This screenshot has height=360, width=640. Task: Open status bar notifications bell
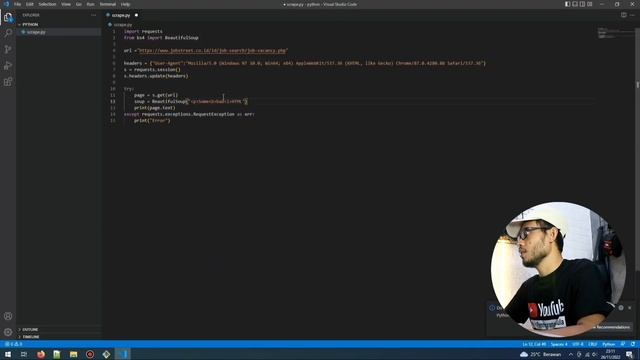tap(633, 344)
